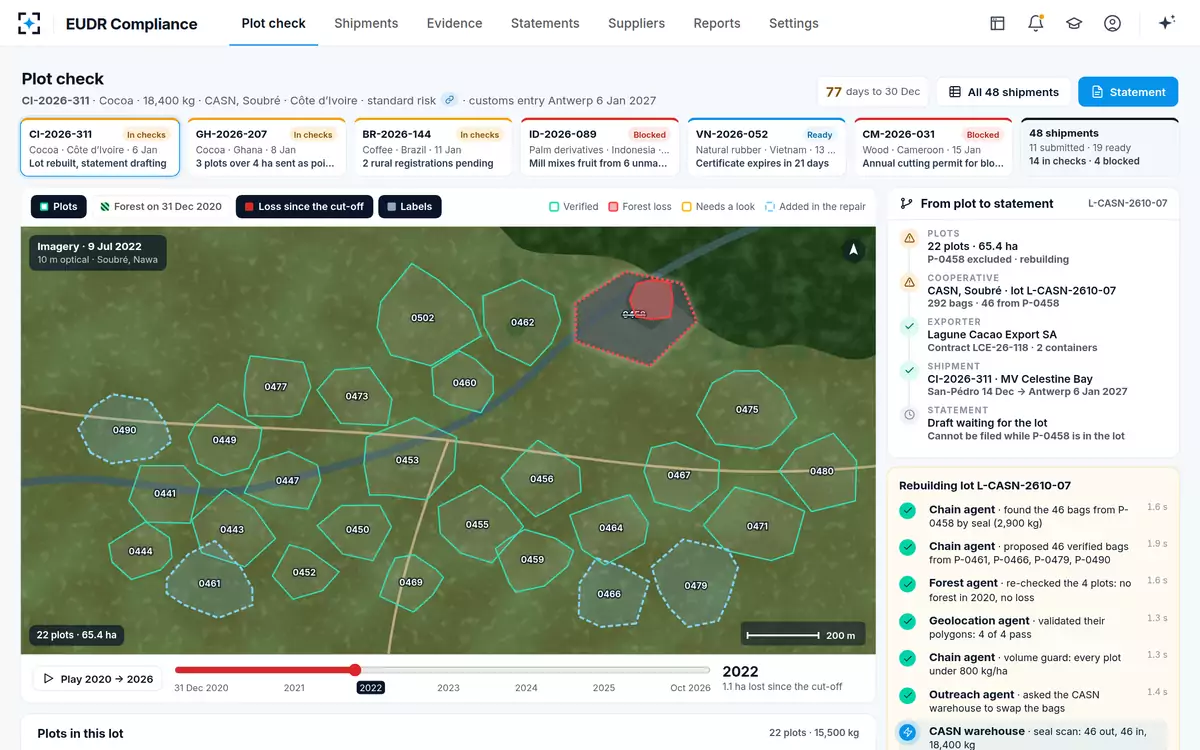Toggle the Labels layer

pos(410,206)
